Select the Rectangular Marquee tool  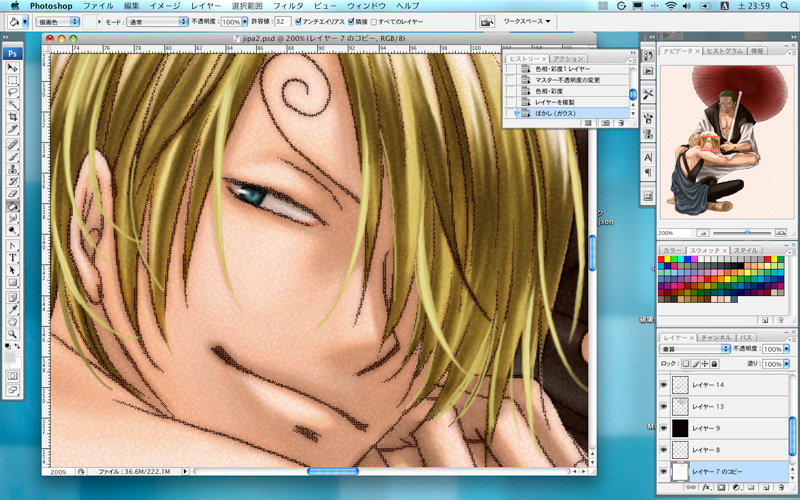coord(12,80)
